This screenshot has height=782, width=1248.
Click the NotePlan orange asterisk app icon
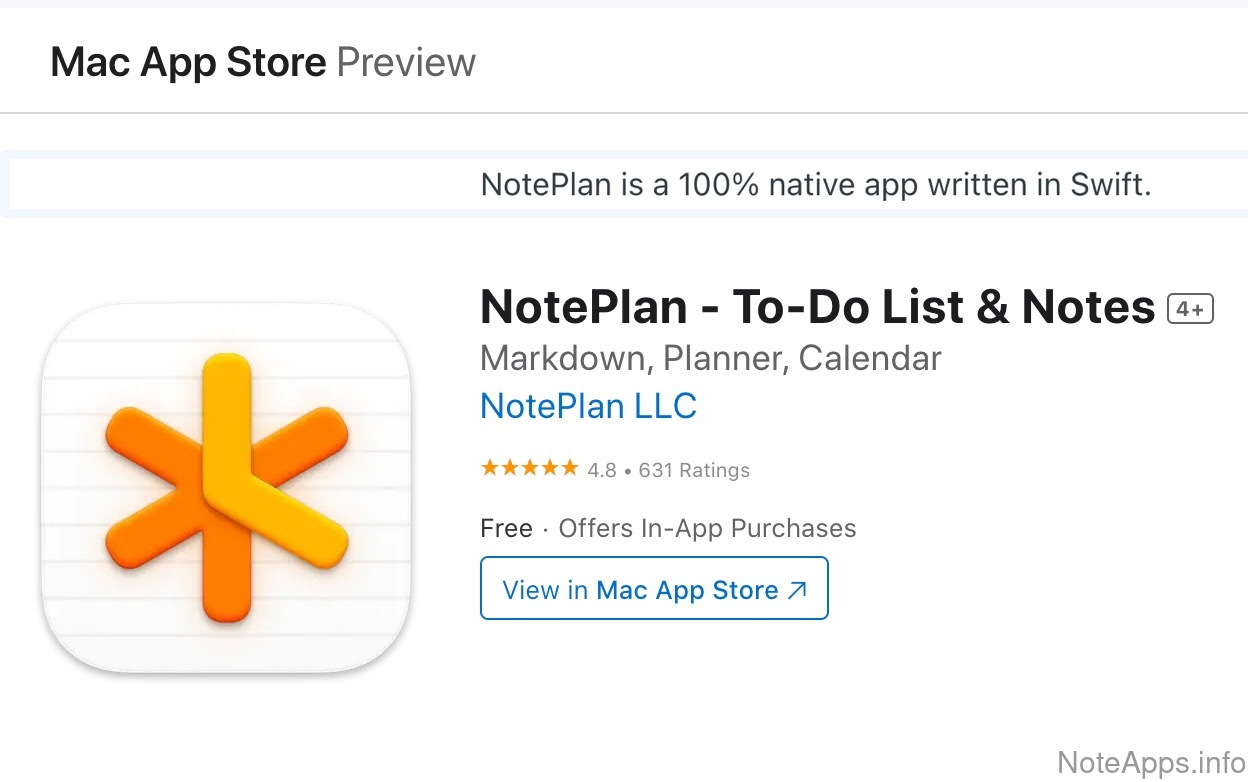point(226,487)
